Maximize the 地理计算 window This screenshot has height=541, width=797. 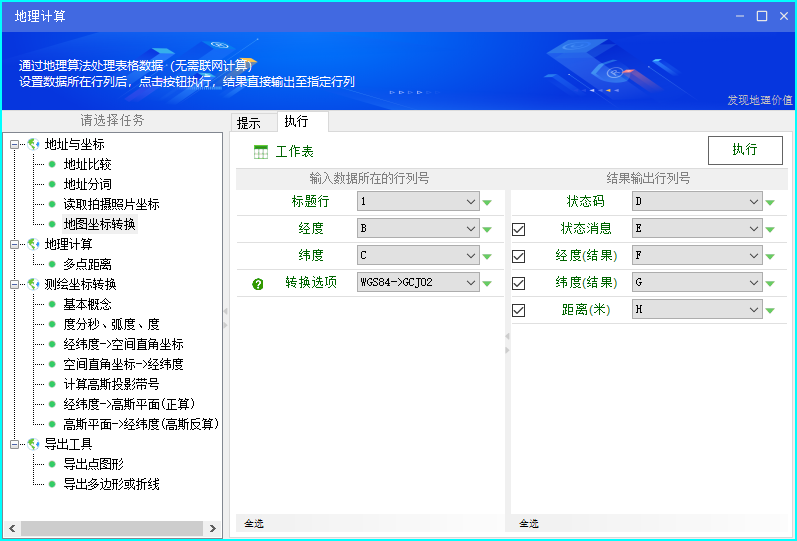tap(762, 16)
